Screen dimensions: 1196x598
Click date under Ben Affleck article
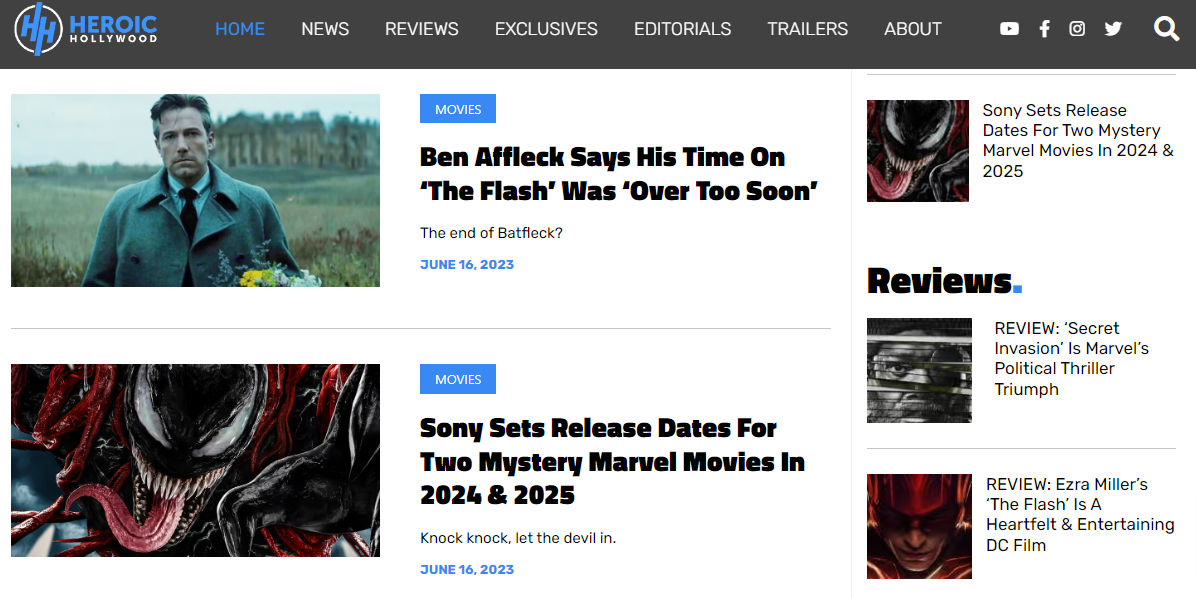point(467,265)
